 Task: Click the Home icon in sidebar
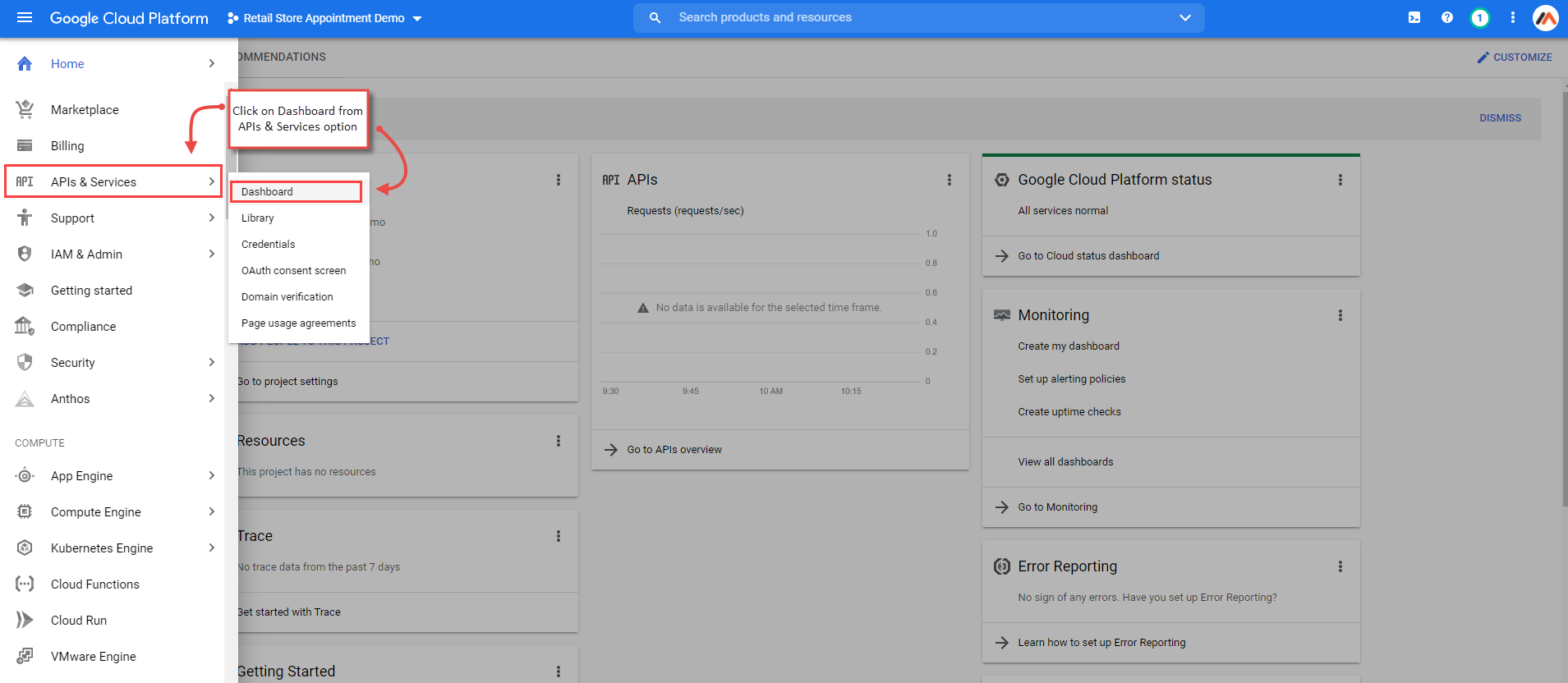[x=25, y=63]
